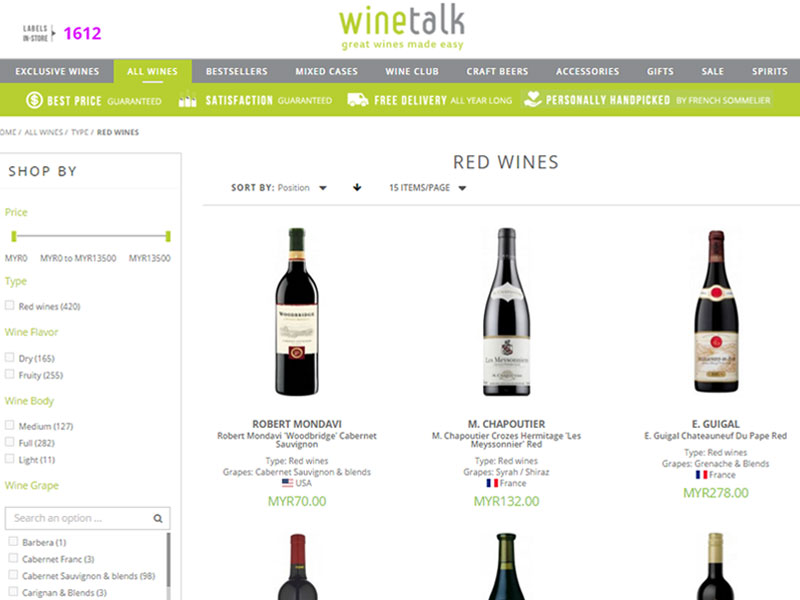Toggle sort direction with the down arrow

(x=357, y=187)
